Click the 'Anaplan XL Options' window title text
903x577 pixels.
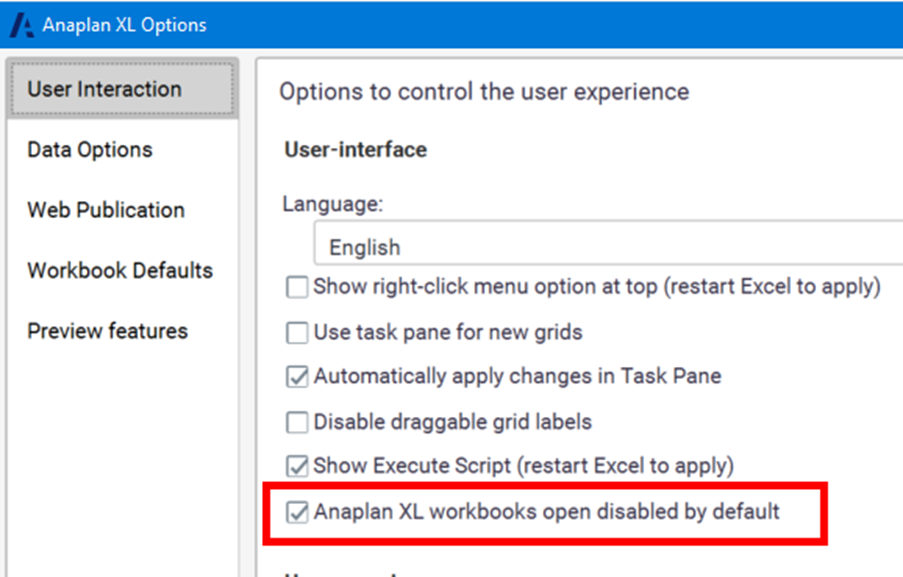click(124, 25)
